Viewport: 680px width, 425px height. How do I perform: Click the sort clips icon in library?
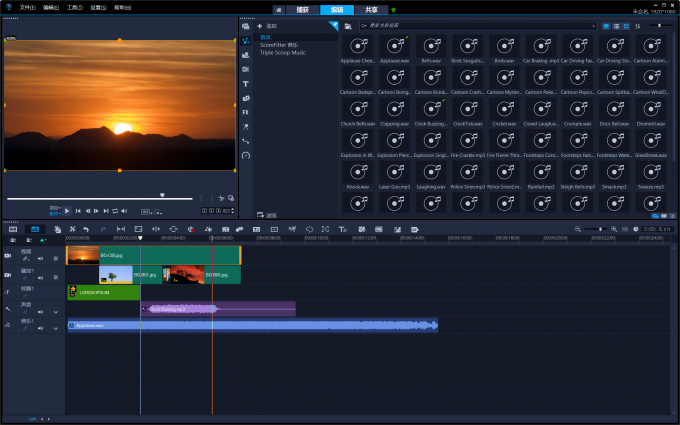tap(638, 26)
